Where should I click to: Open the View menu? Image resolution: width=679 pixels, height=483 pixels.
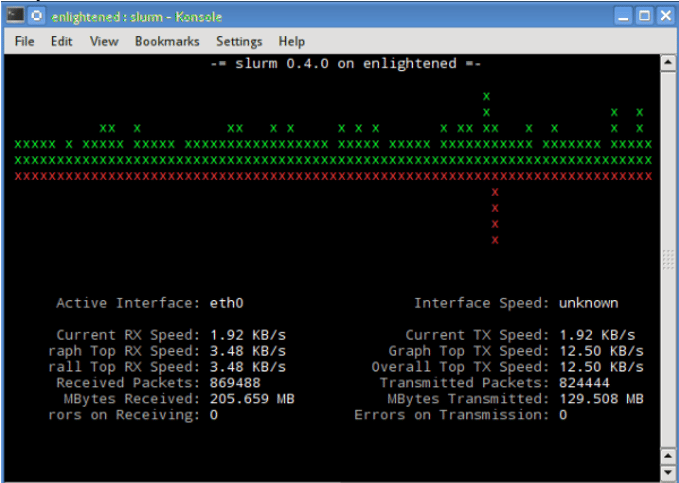pyautogui.click(x=104, y=41)
